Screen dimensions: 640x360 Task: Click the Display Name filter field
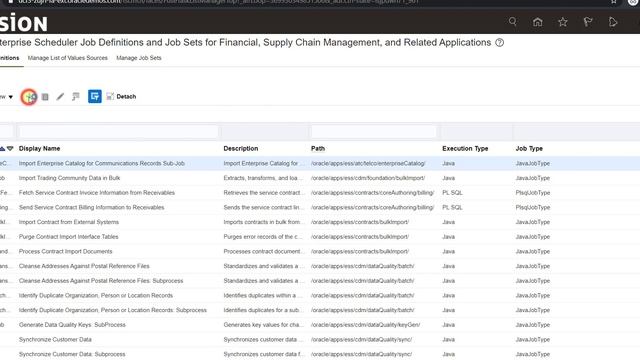click(x=118, y=131)
